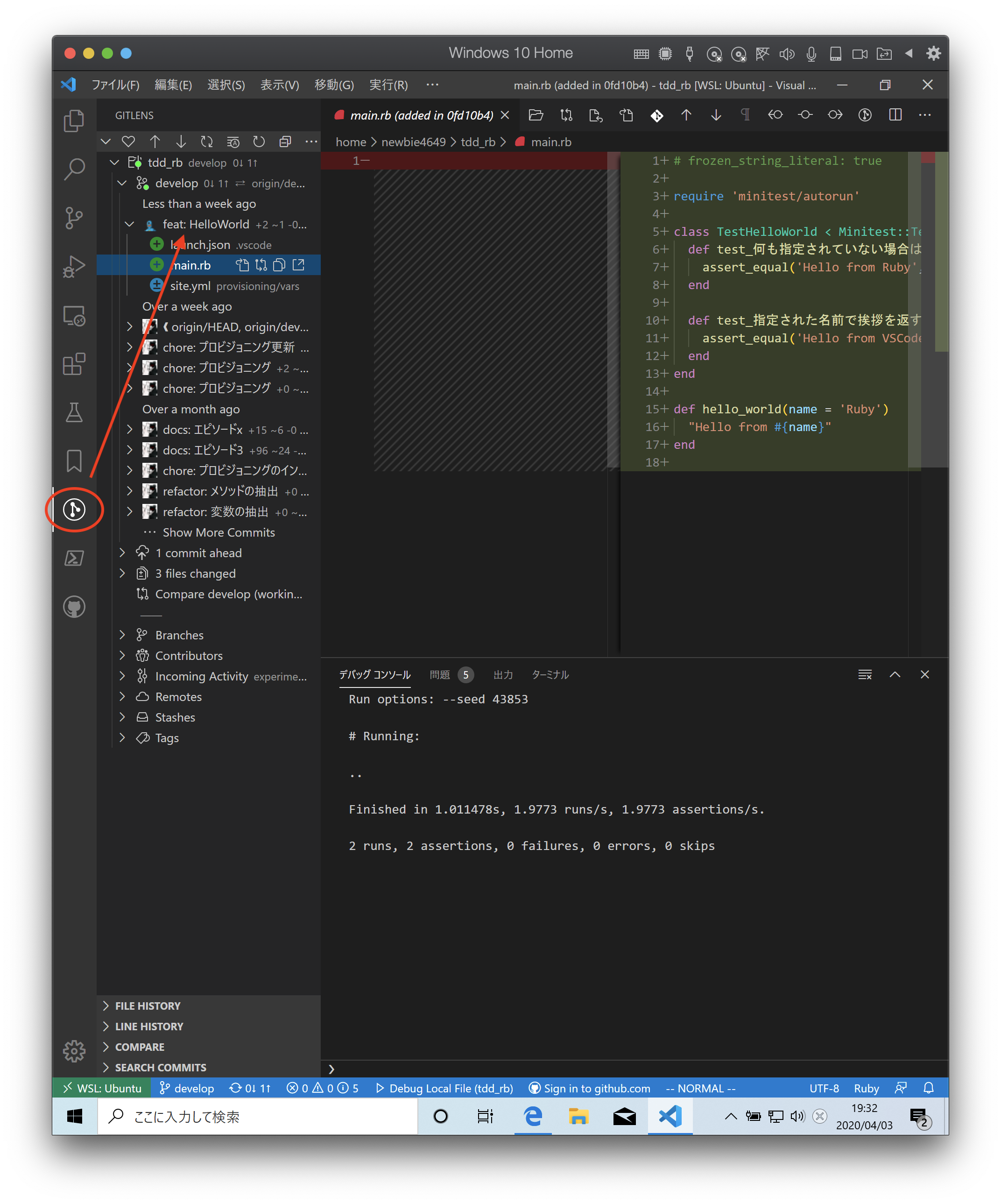Open the Remote Explorer icon
This screenshot has height=1204, width=1001.
click(74, 315)
